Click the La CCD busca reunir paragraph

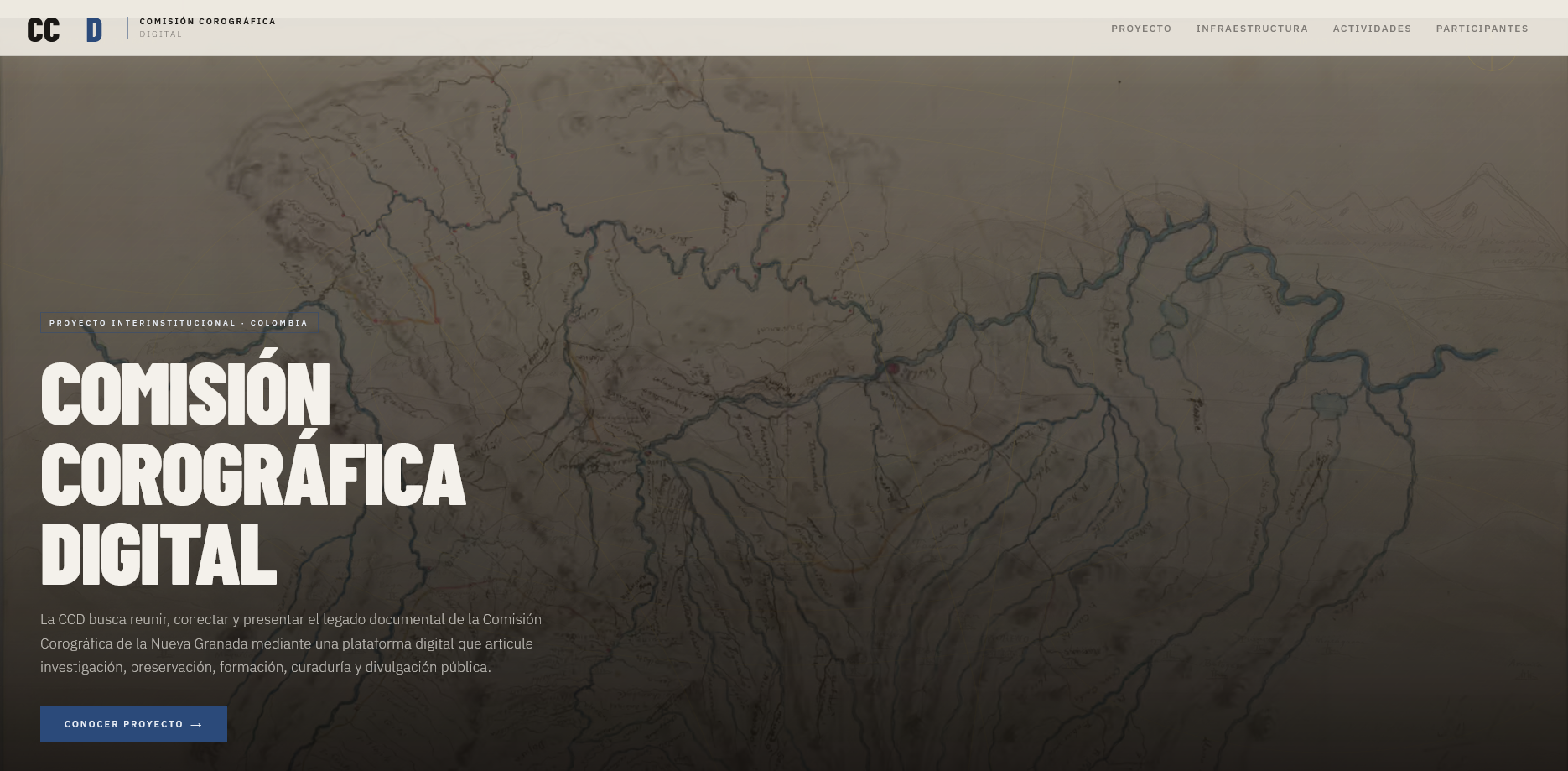(291, 643)
